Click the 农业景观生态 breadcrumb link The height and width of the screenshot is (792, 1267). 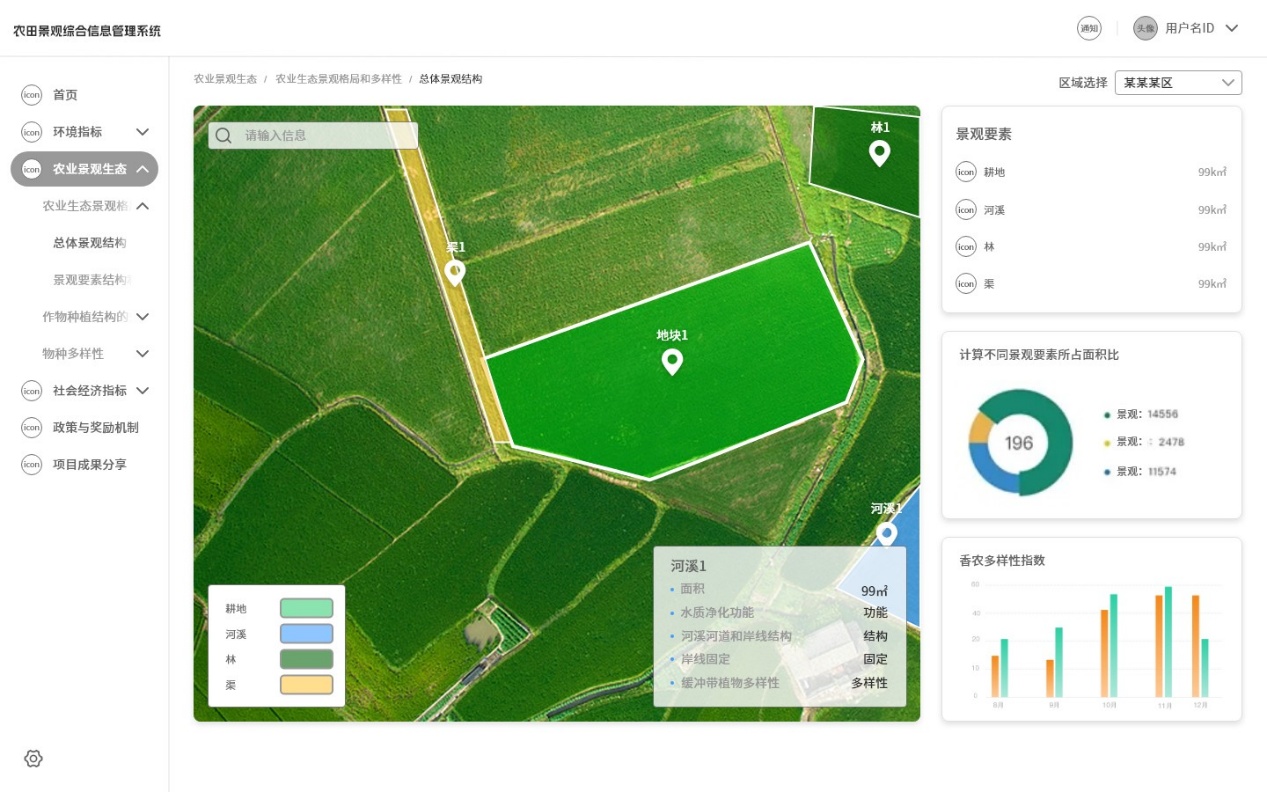click(x=225, y=79)
